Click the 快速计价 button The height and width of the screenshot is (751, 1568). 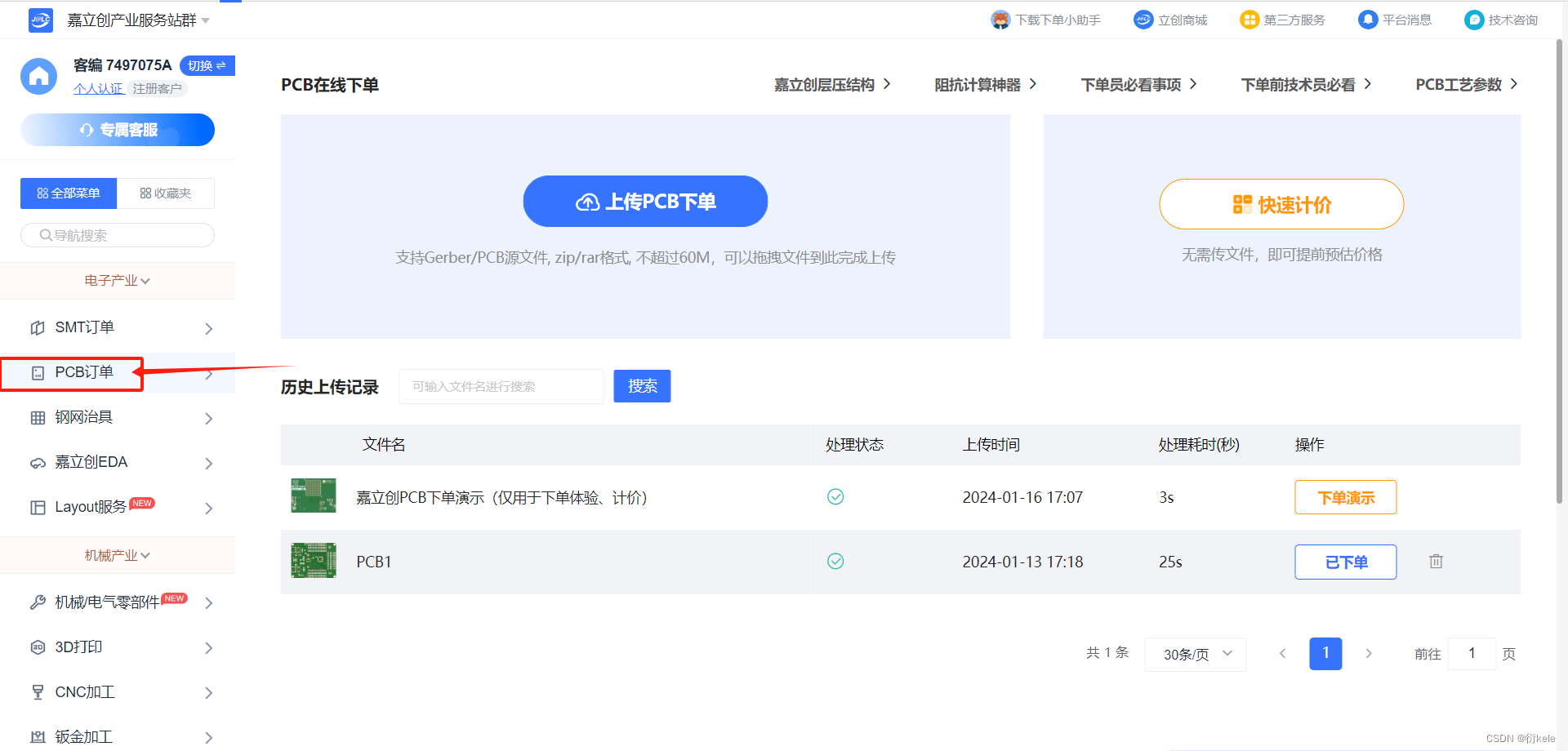1281,204
